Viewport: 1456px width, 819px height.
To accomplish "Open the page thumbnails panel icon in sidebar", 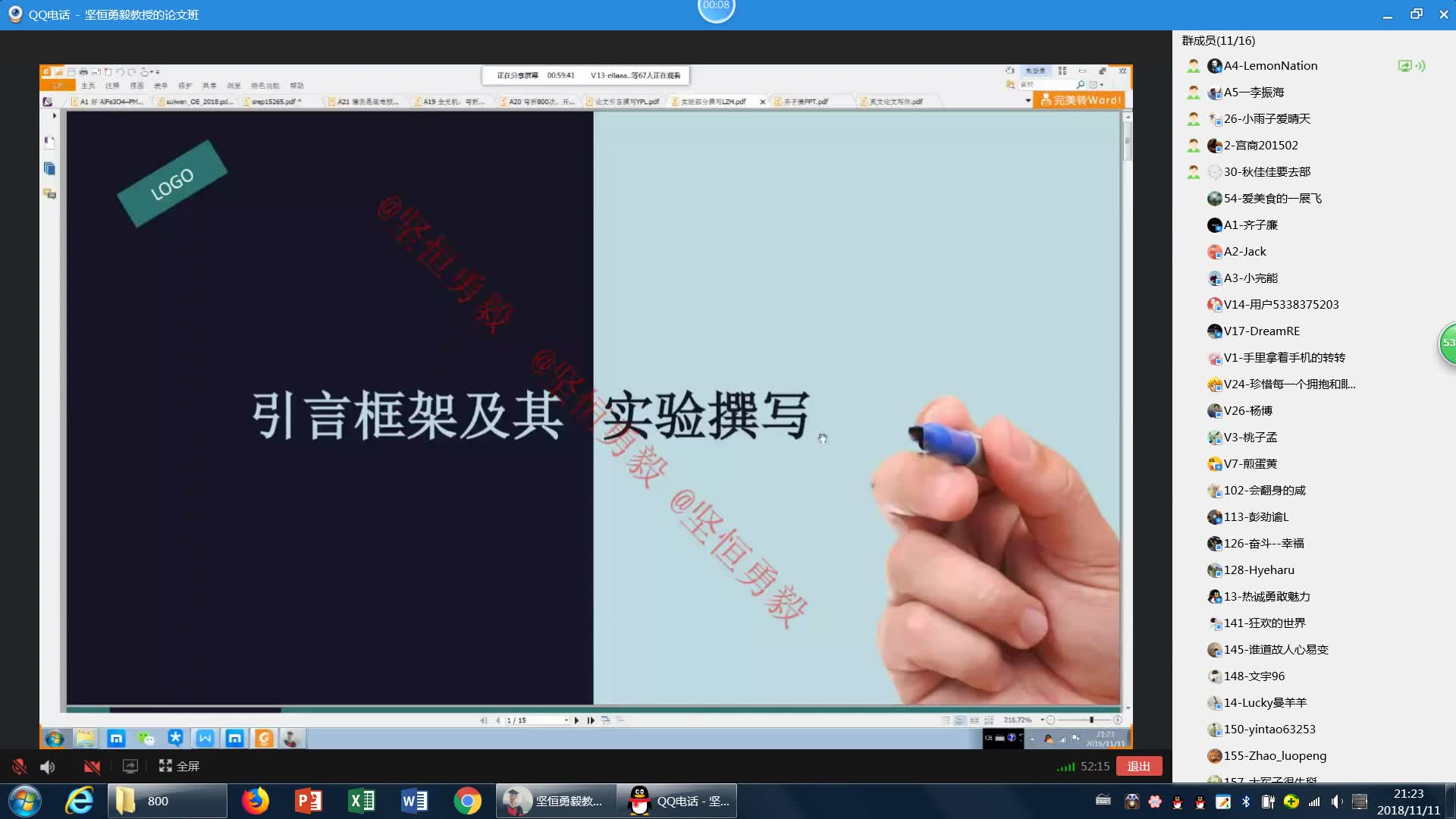I will click(49, 168).
